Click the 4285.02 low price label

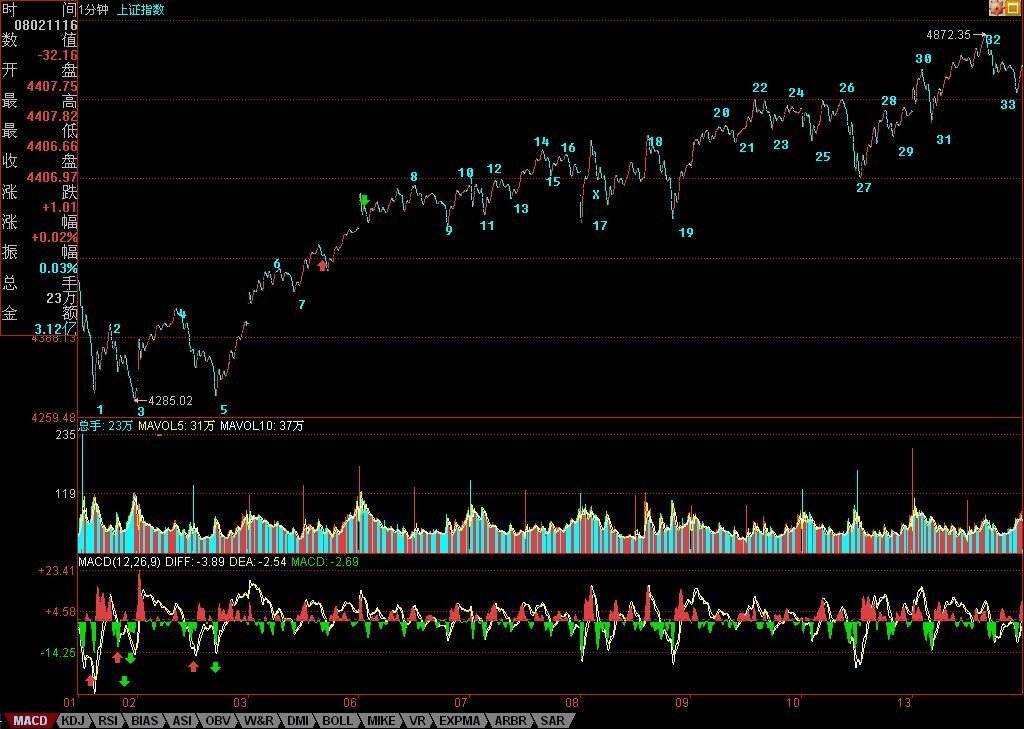170,400
